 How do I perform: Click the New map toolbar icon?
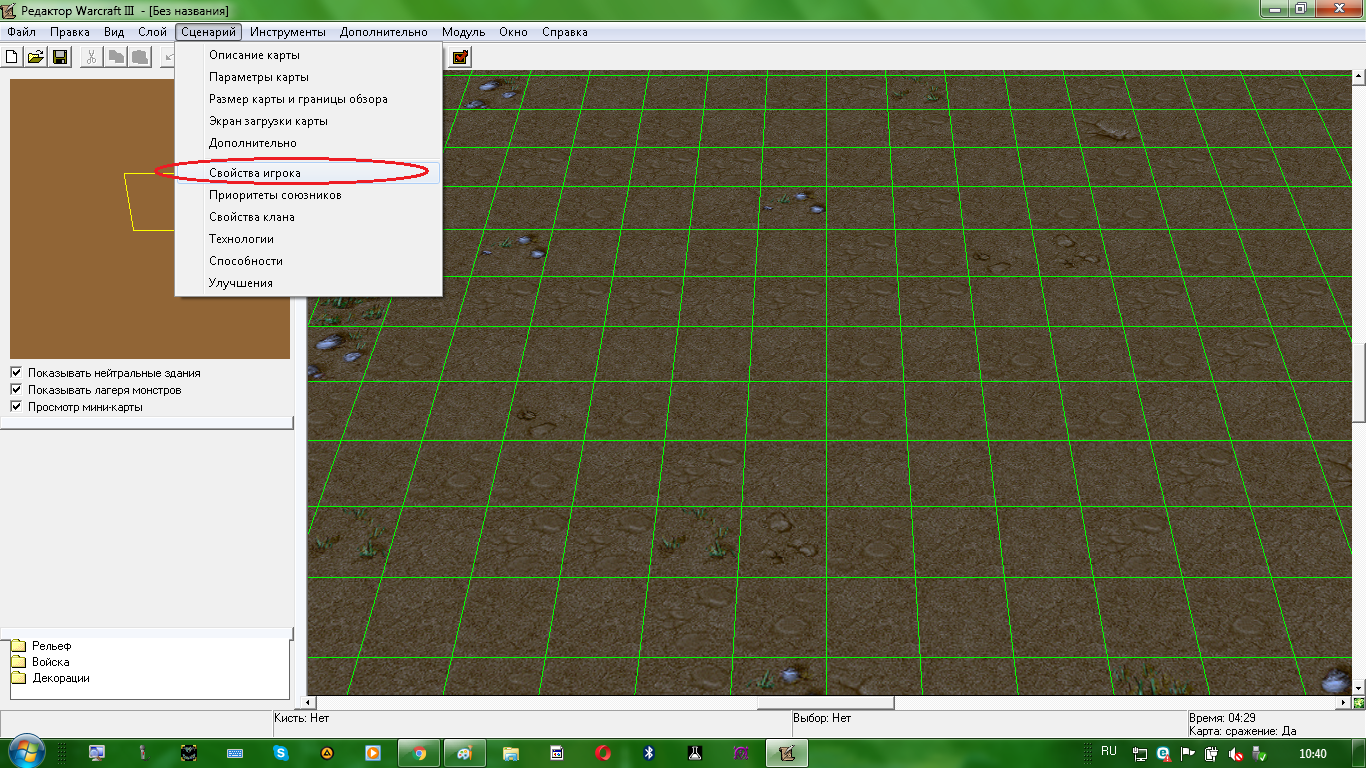click(12, 57)
